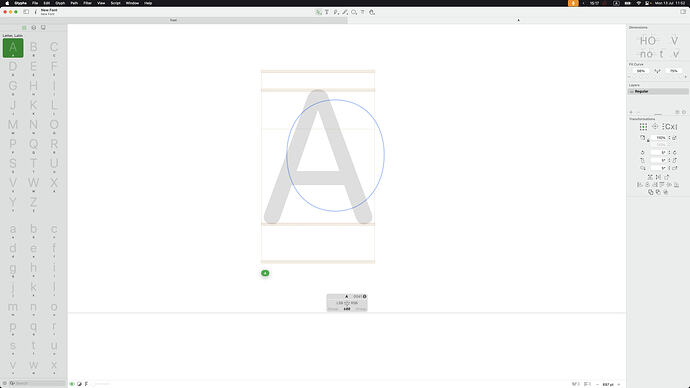Select the Hand tool
690x388 pixels.
[372, 12]
